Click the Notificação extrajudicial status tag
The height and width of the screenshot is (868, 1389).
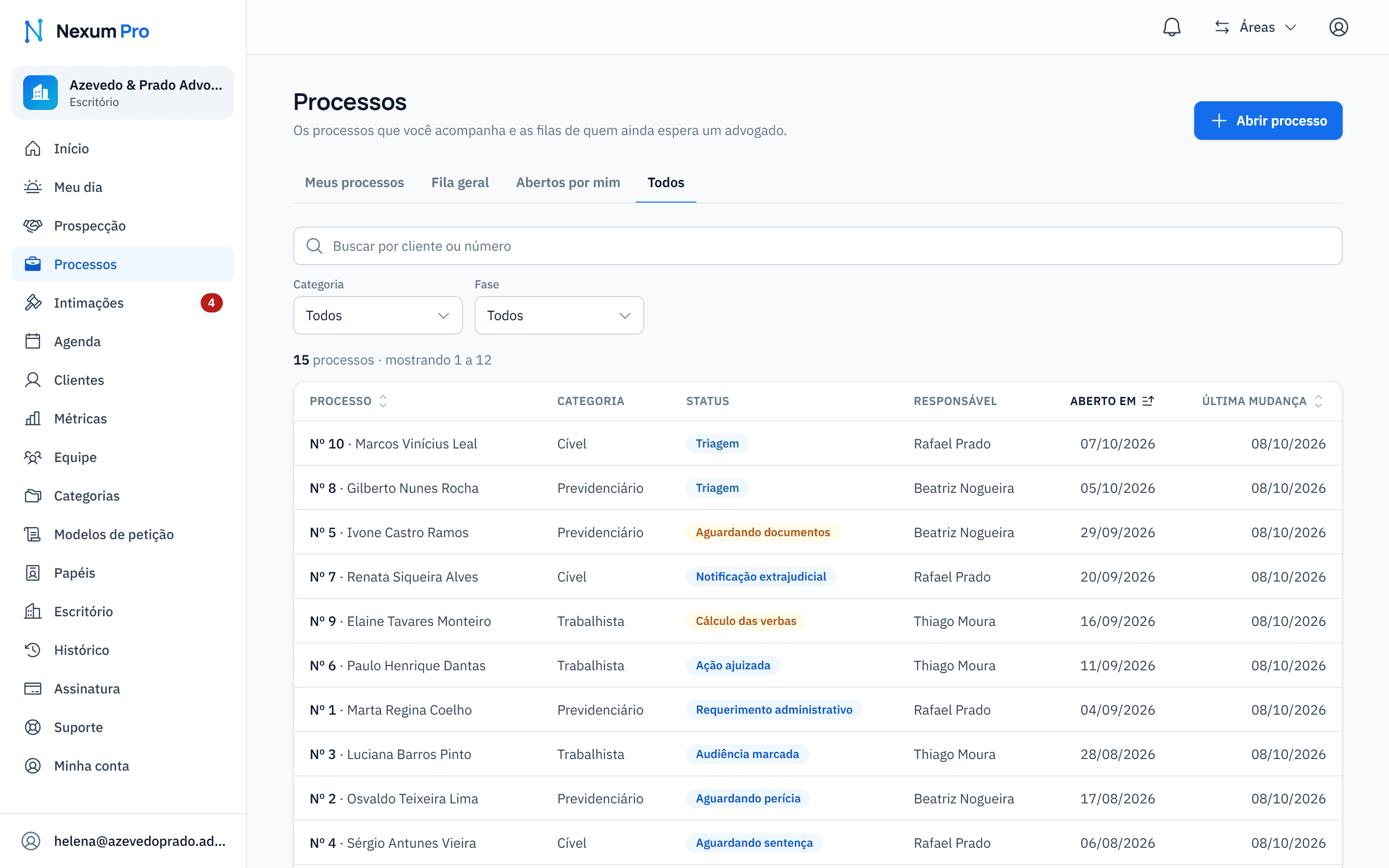tap(761, 576)
